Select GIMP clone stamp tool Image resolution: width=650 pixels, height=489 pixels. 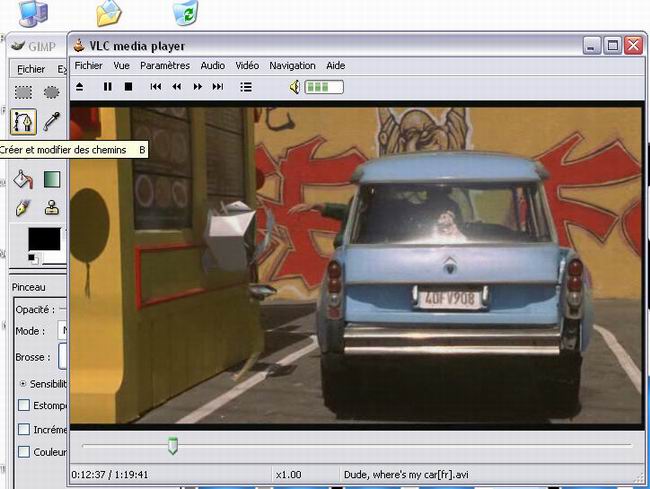click(52, 208)
